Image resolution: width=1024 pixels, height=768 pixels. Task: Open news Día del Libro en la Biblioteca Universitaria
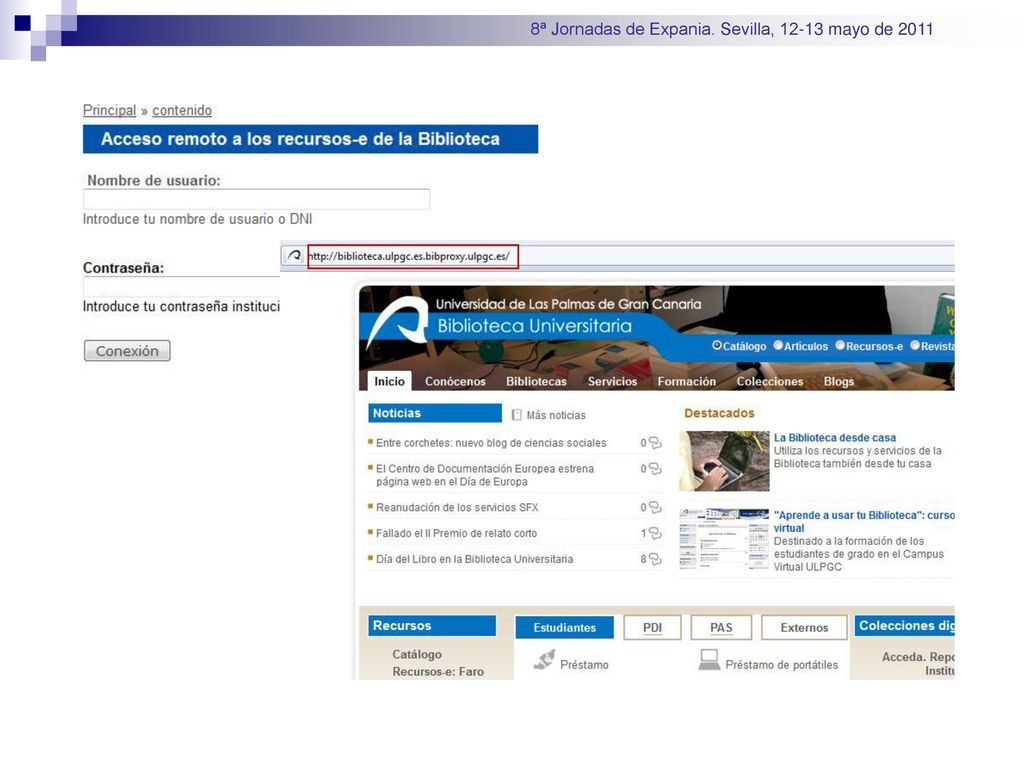point(475,559)
